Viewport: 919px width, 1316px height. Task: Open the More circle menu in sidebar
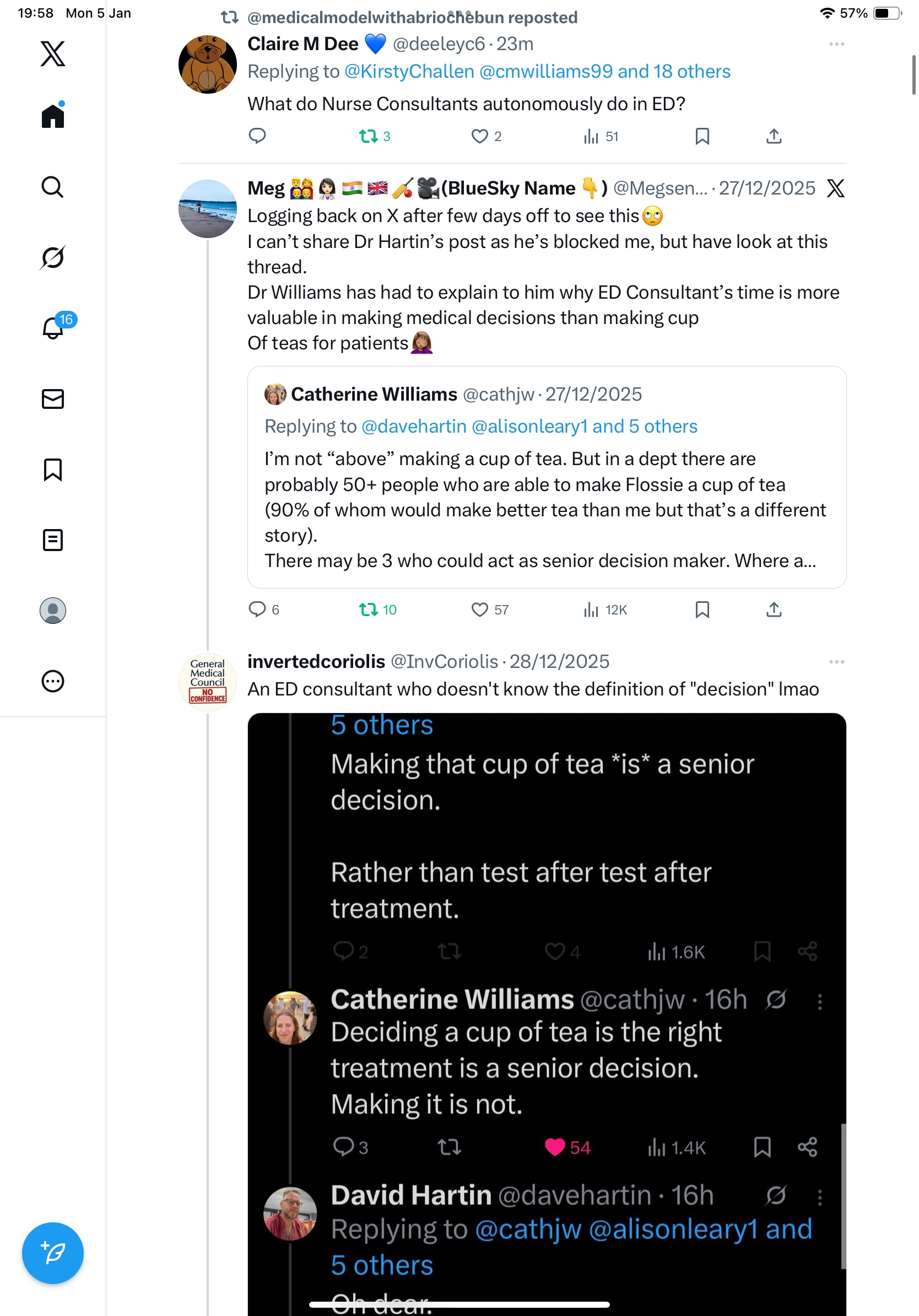tap(53, 682)
